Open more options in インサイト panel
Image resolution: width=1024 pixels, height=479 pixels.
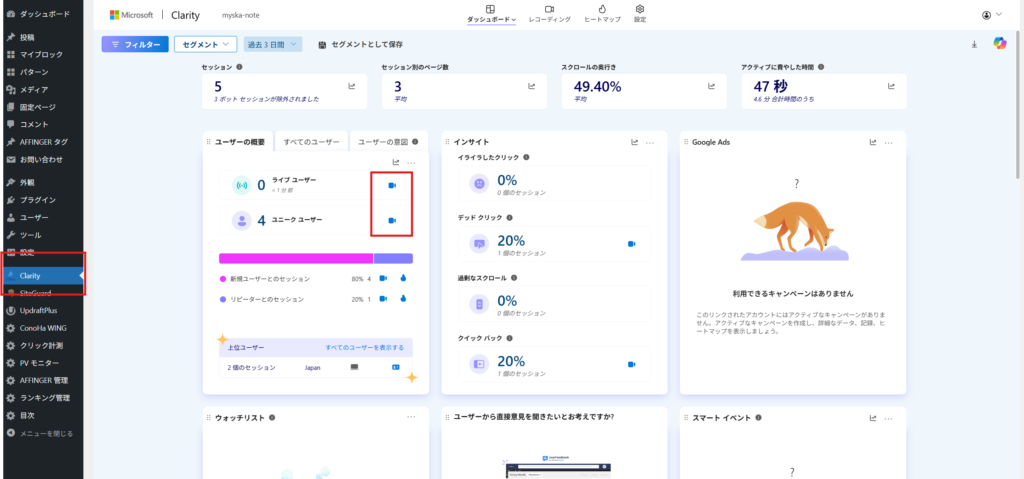[x=650, y=142]
